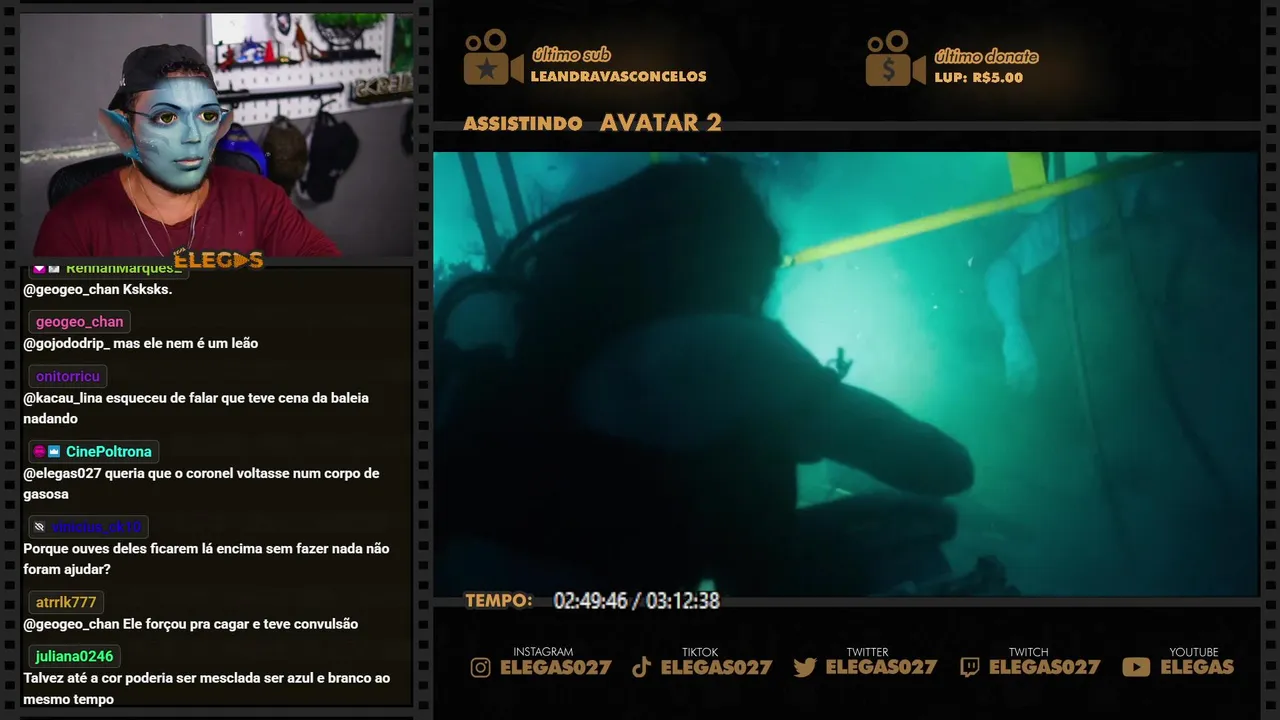Open ELEGAS027 Instagram handle text

coord(555,668)
